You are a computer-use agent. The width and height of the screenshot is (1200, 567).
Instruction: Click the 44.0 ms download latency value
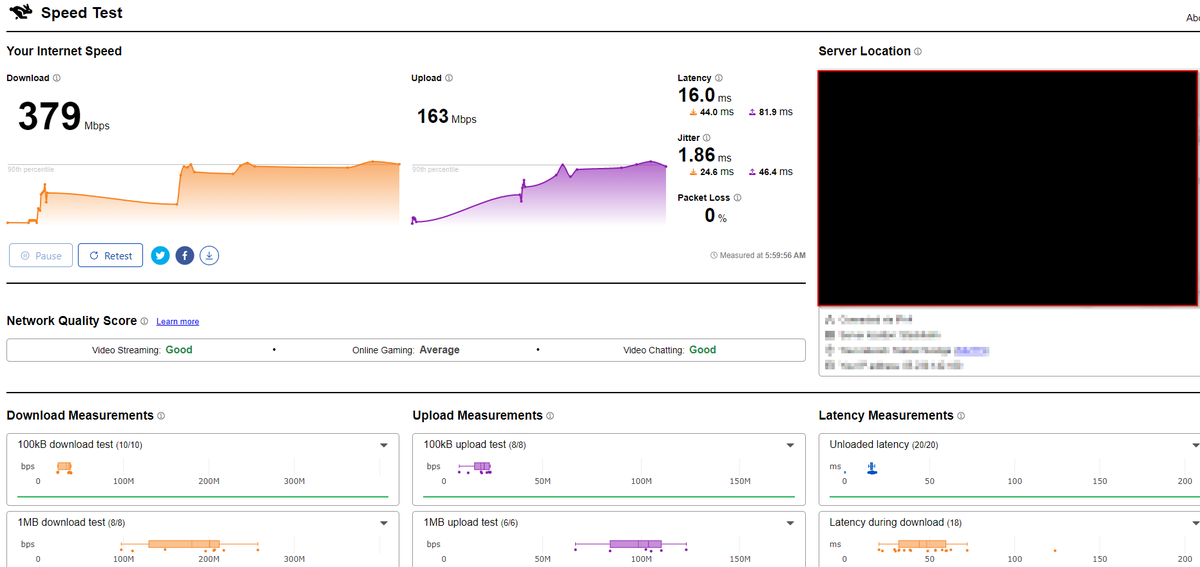click(711, 112)
